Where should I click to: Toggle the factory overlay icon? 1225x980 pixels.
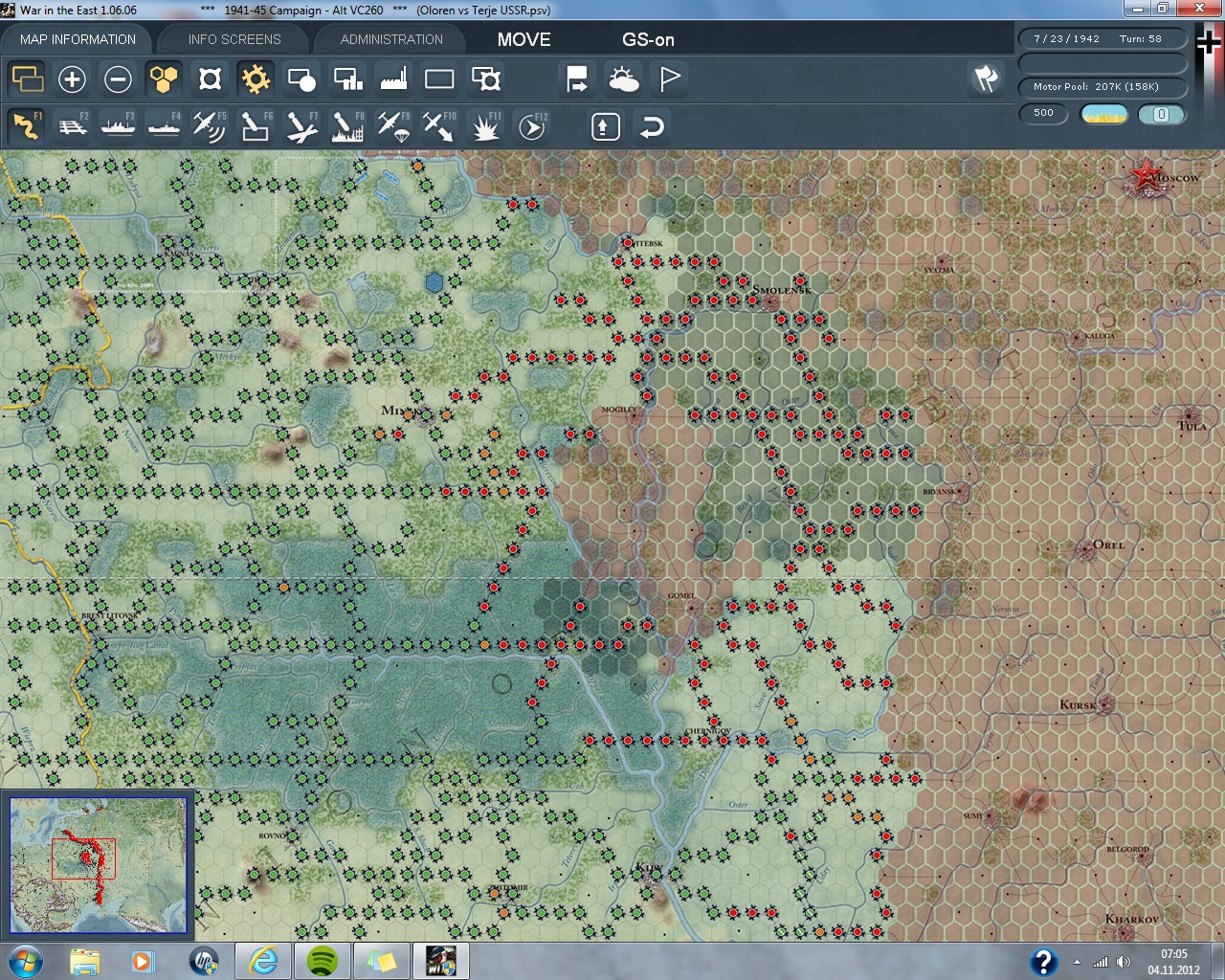point(393,78)
